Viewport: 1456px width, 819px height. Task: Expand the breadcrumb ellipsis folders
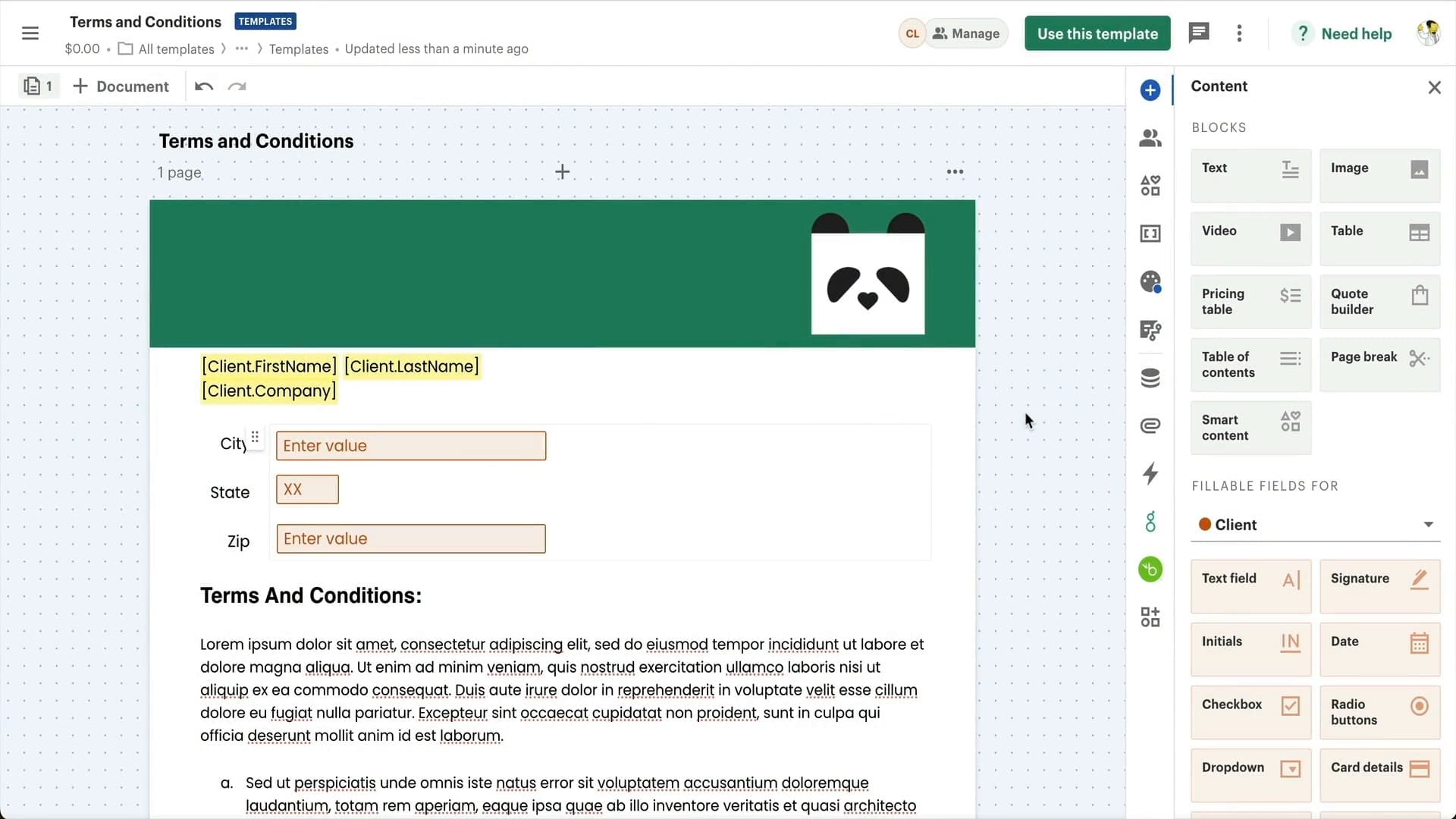(241, 49)
